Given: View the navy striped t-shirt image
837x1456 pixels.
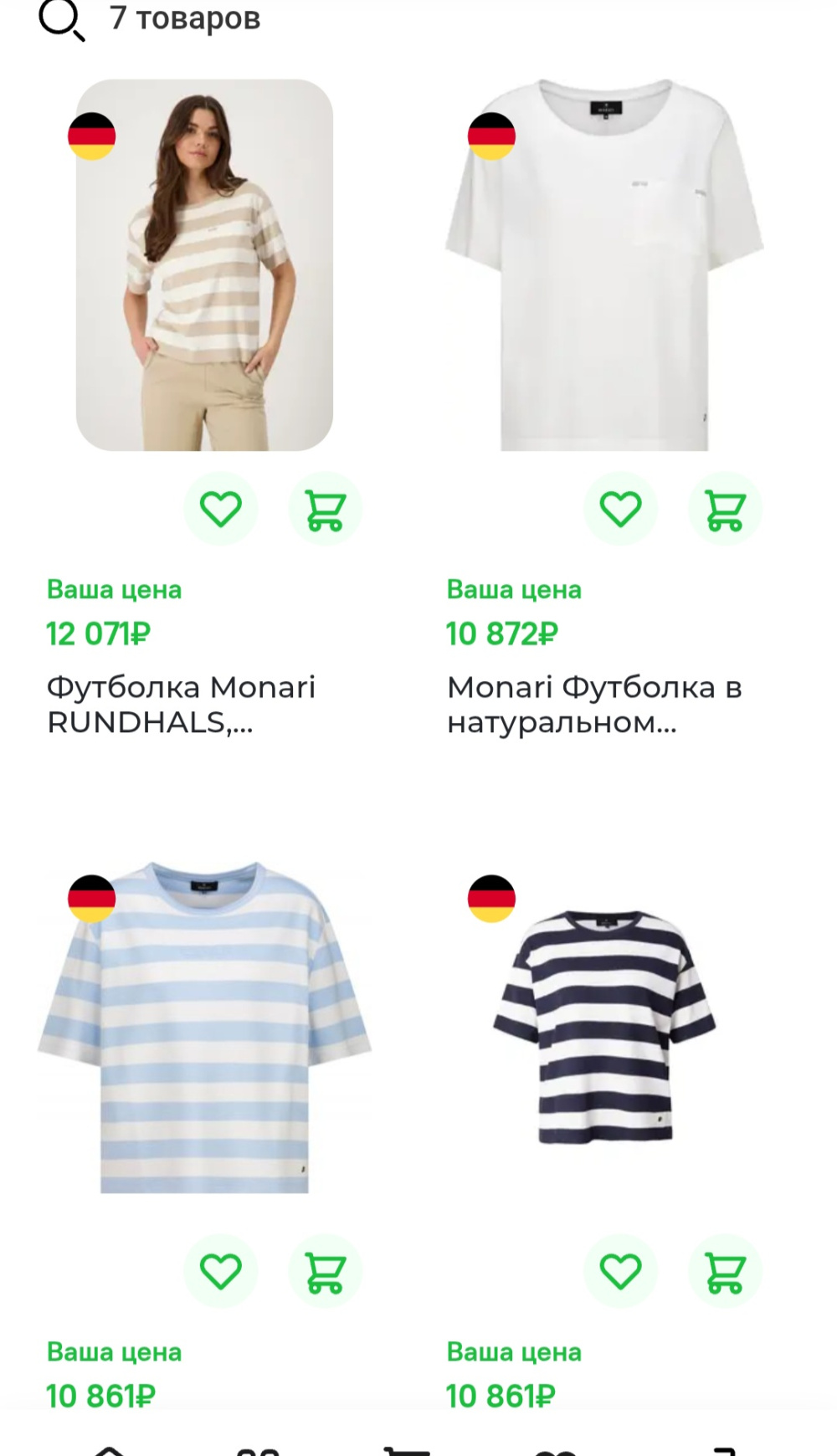Looking at the screenshot, I should click(x=604, y=1028).
